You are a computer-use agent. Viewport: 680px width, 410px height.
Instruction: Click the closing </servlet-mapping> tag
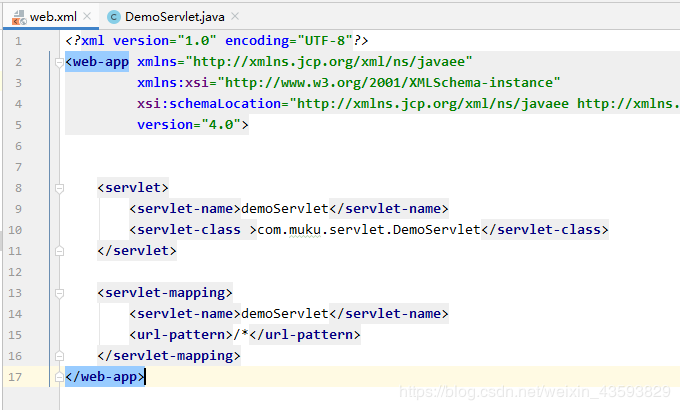coord(169,356)
